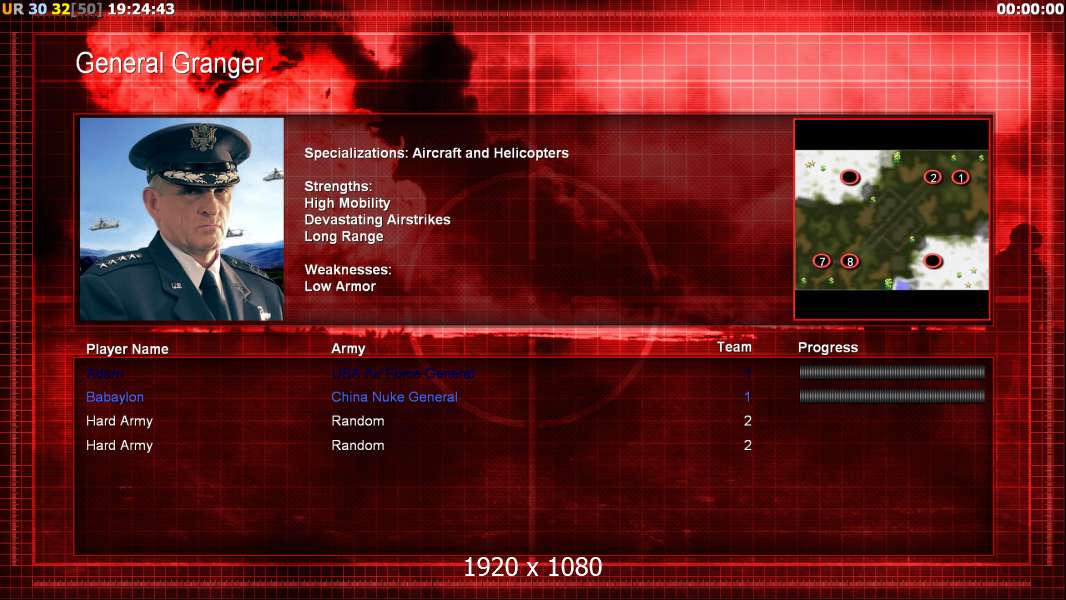The image size is (1066, 600).
Task: Click the 'Team' column header
Action: [x=734, y=347]
